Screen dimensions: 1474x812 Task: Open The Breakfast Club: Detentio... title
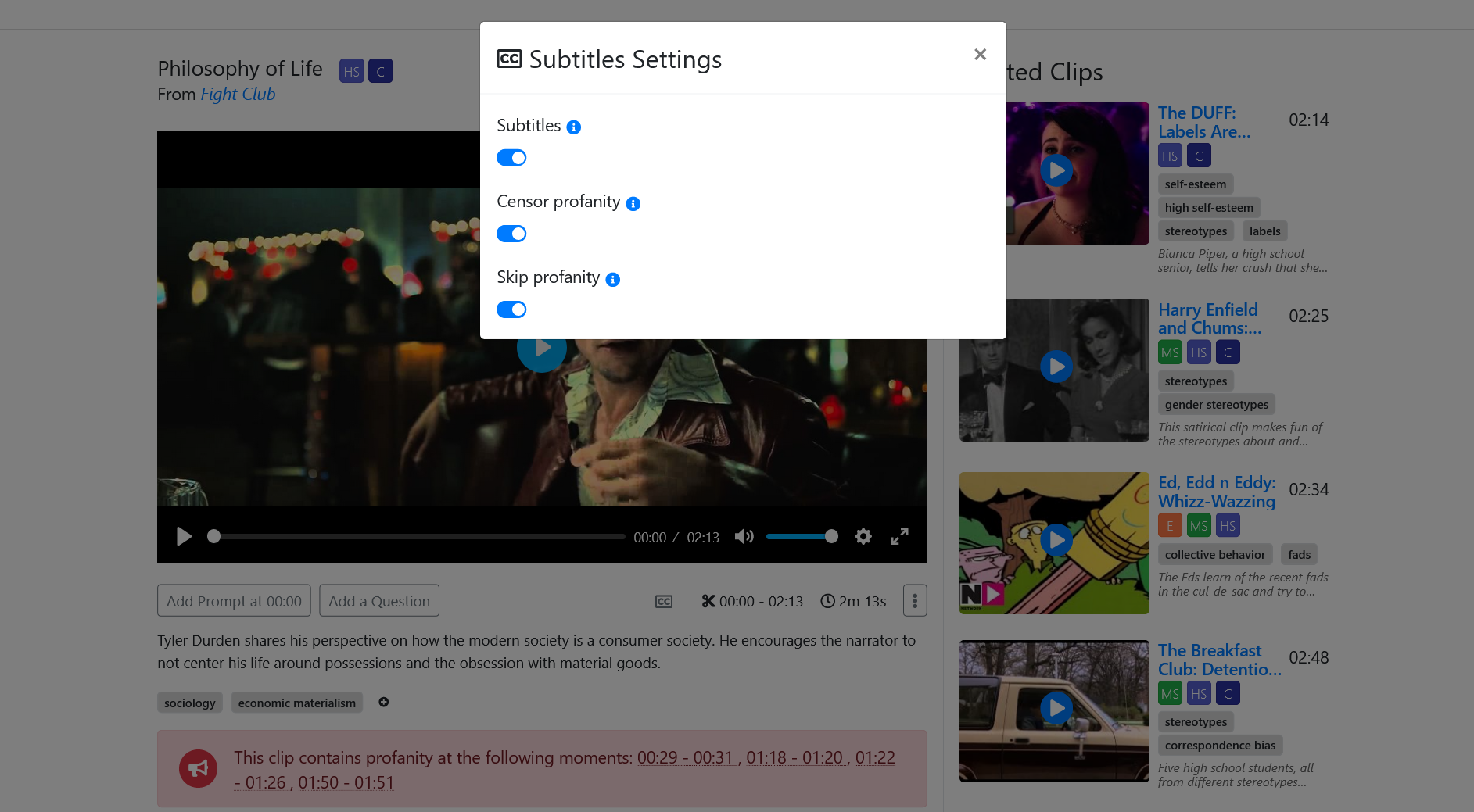(1220, 660)
